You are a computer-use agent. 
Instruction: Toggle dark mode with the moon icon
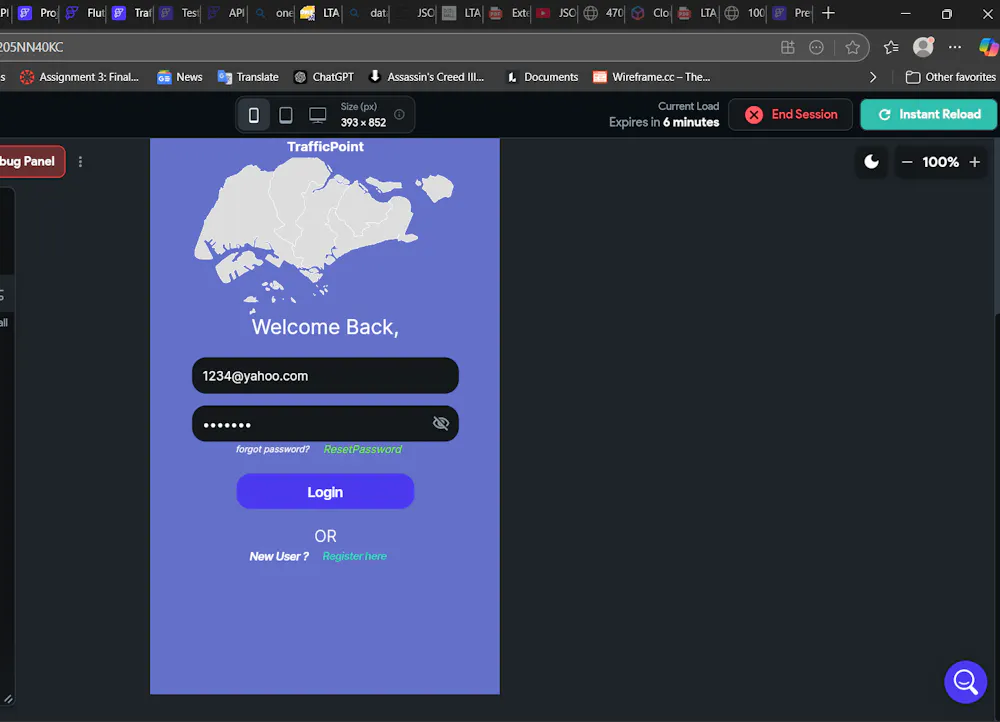click(871, 162)
